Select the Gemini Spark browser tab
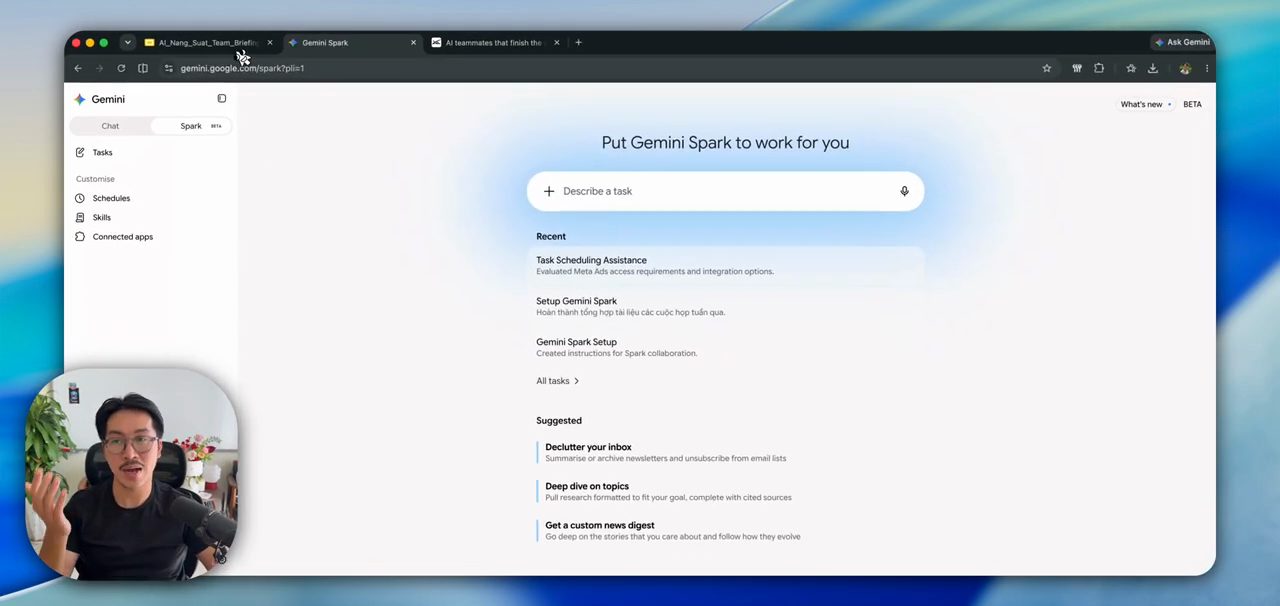The width and height of the screenshot is (1280, 606). pyautogui.click(x=351, y=43)
